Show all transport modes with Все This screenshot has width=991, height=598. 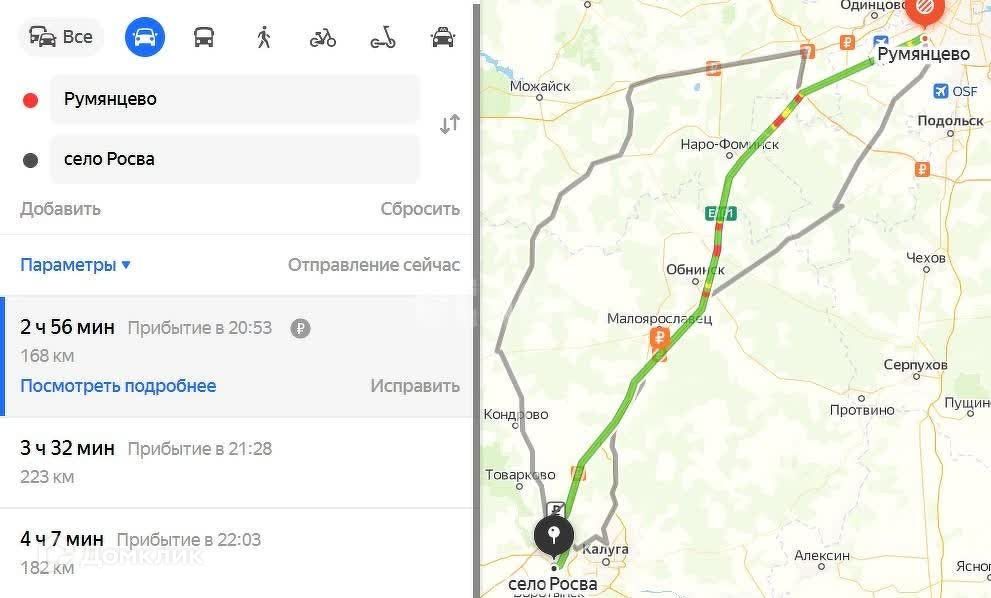click(62, 38)
